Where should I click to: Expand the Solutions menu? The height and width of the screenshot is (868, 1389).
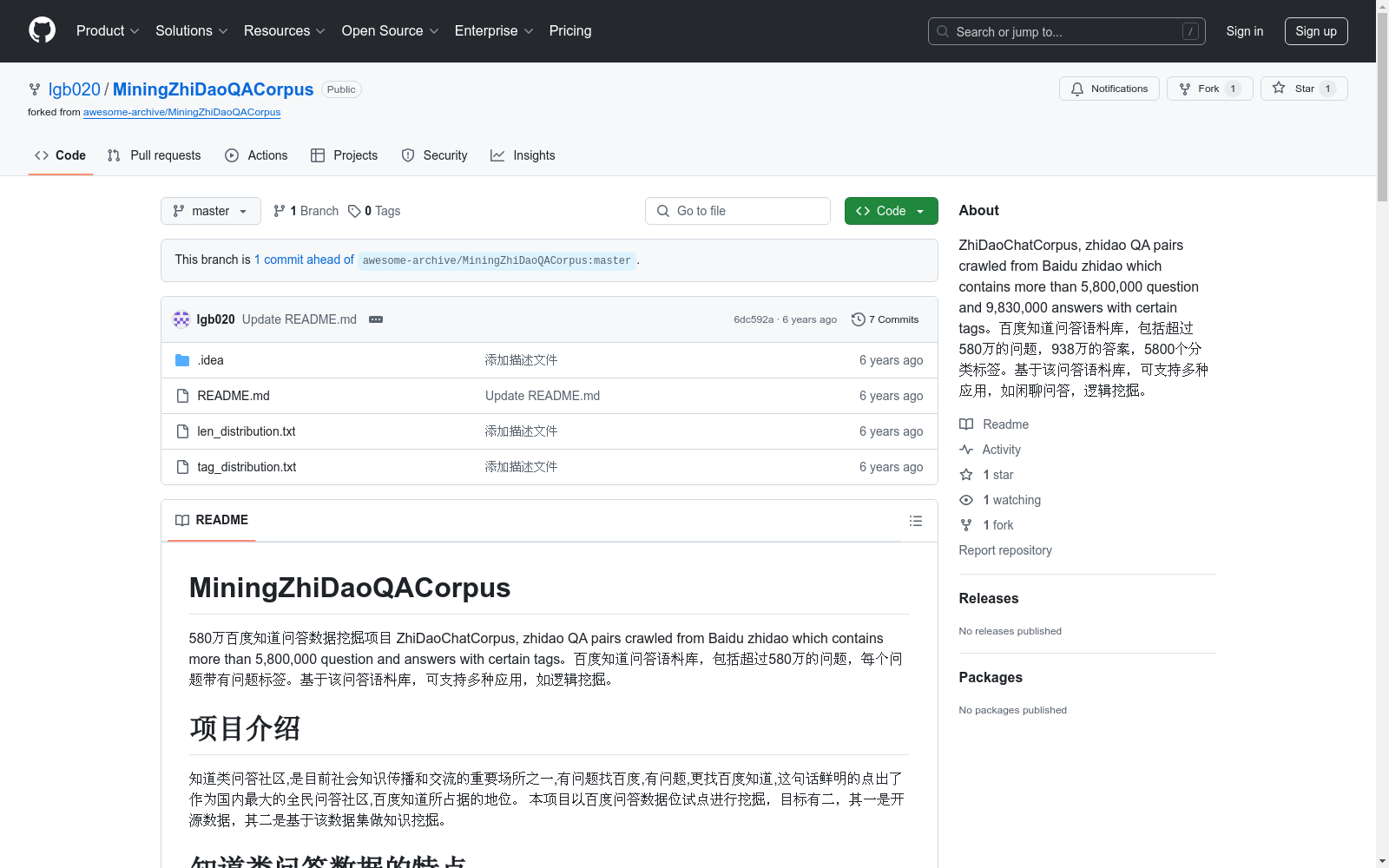pyautogui.click(x=191, y=31)
